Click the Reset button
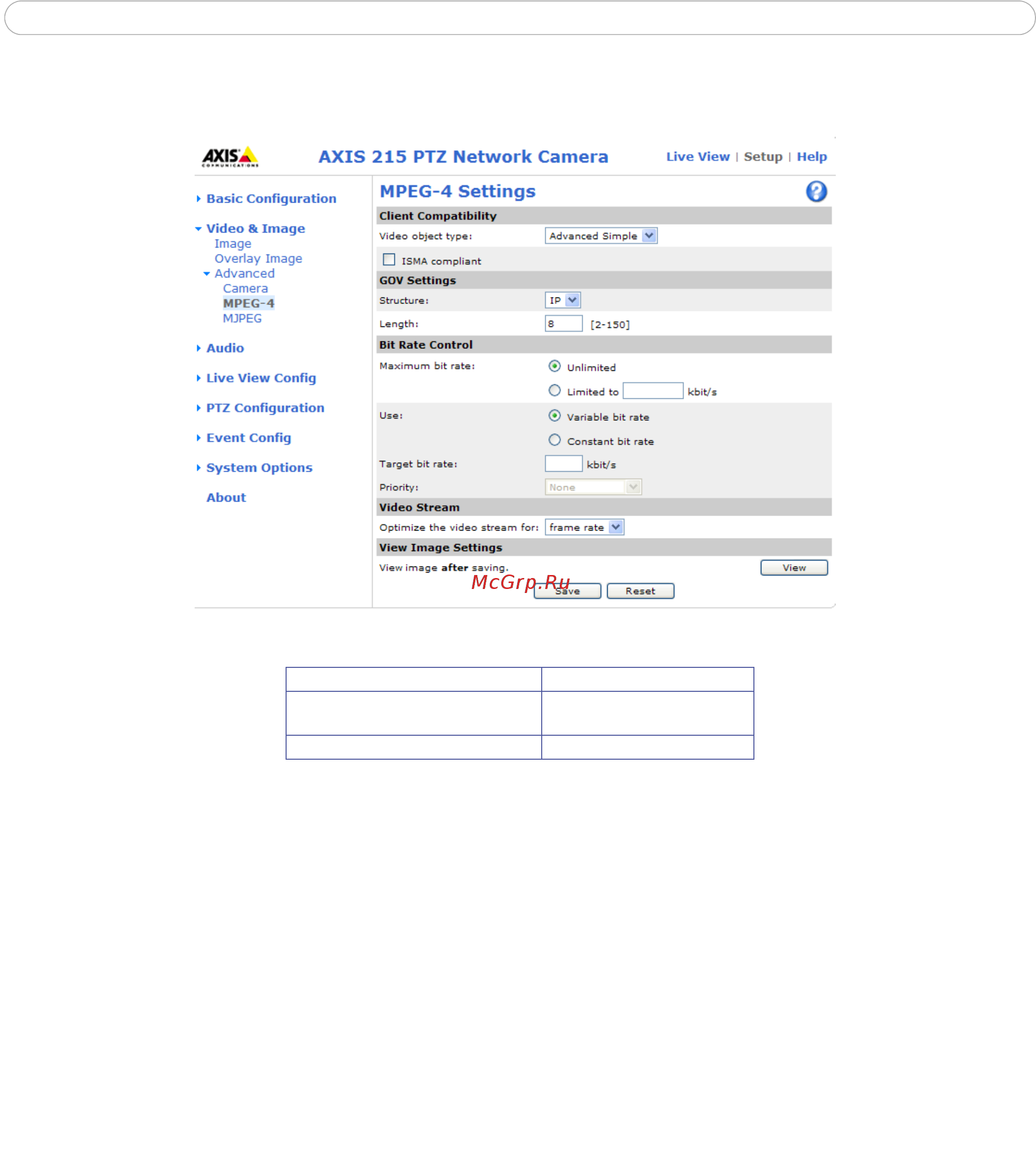Viewport: 1036px width, 1163px height. coord(641,590)
